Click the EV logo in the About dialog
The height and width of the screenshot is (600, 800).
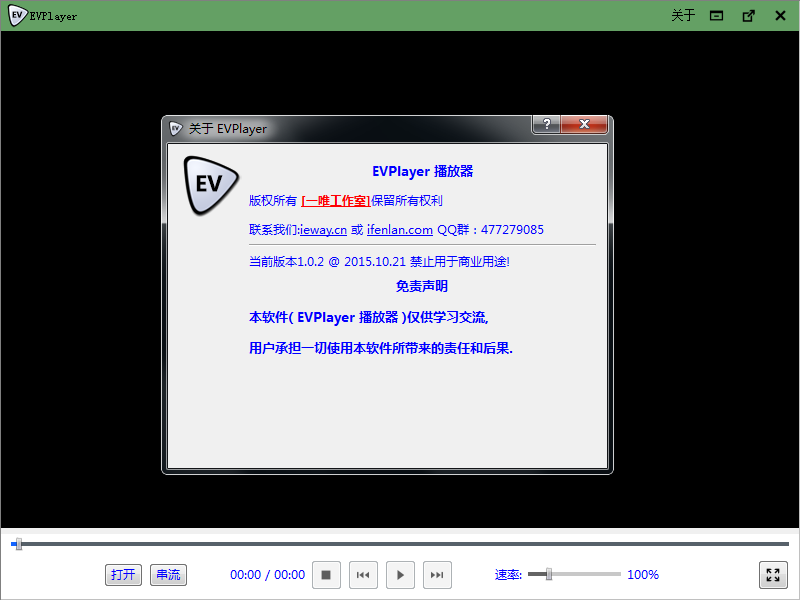tap(210, 185)
